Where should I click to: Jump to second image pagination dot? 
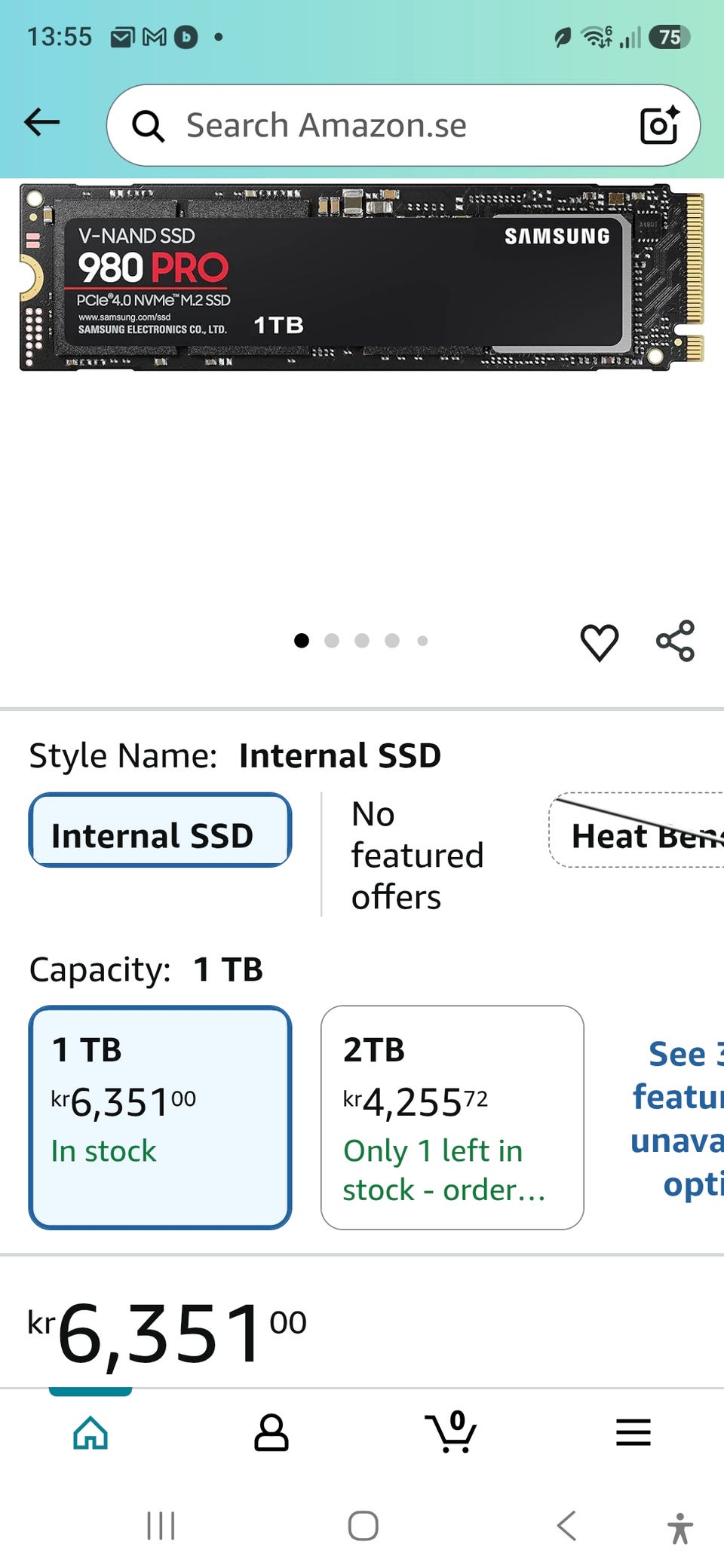(332, 641)
